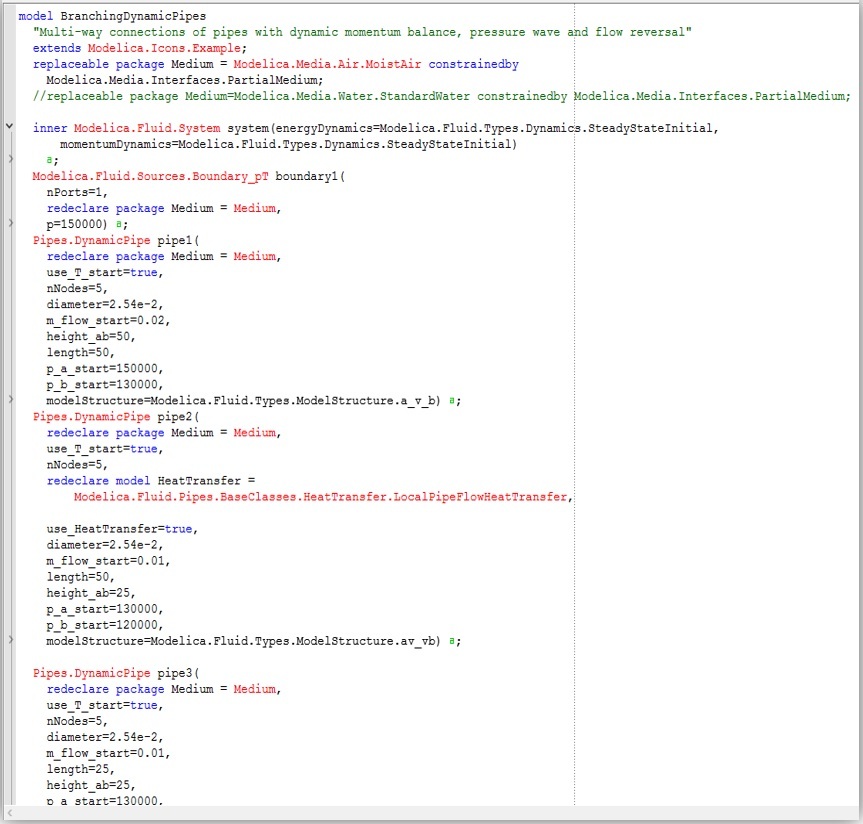Click the Modelica.Icons.Example class name

pyautogui.click(x=164, y=48)
